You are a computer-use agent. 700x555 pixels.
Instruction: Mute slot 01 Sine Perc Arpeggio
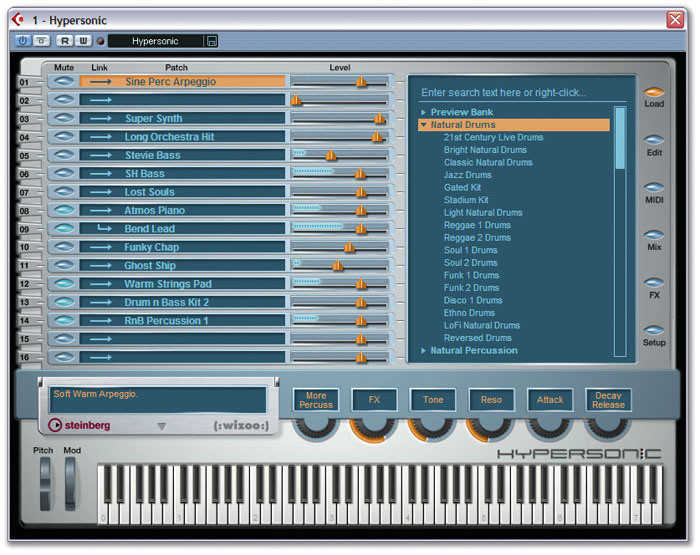click(64, 81)
